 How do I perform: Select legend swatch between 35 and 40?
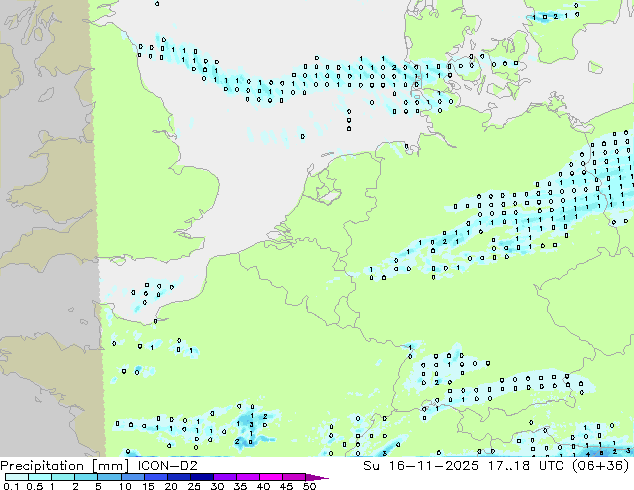[x=247, y=477]
